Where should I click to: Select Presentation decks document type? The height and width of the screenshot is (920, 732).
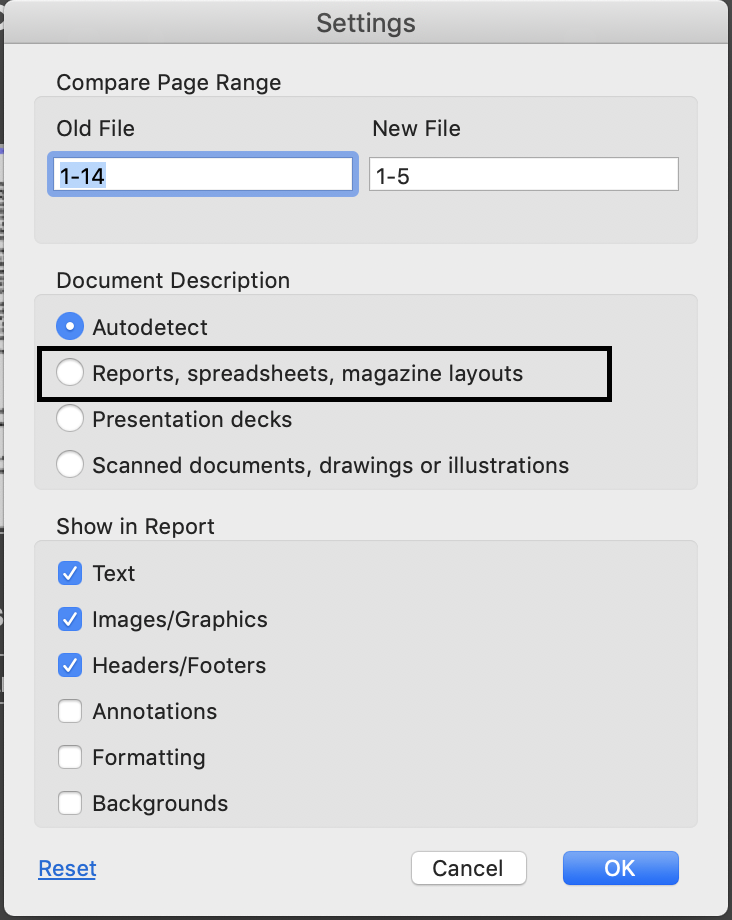(x=70, y=419)
